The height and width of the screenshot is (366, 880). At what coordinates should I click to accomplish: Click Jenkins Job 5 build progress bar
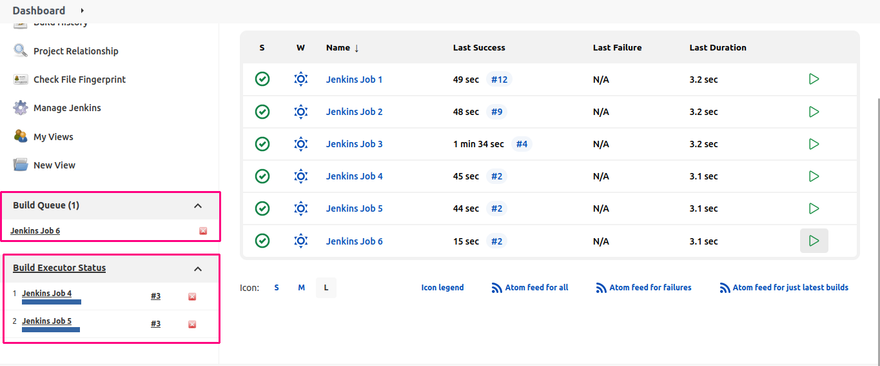pos(51,330)
